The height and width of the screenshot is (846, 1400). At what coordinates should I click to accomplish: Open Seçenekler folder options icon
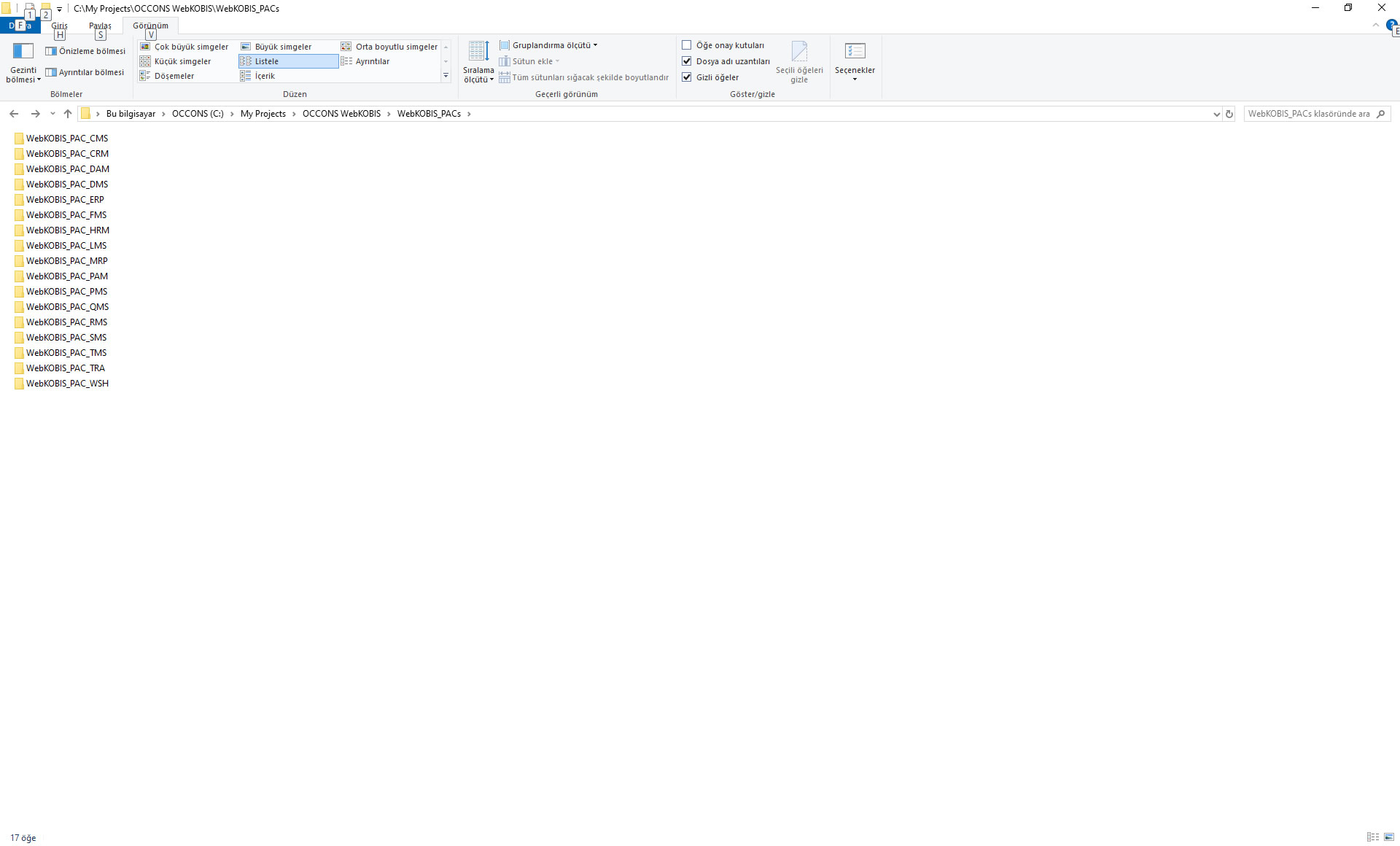(855, 52)
